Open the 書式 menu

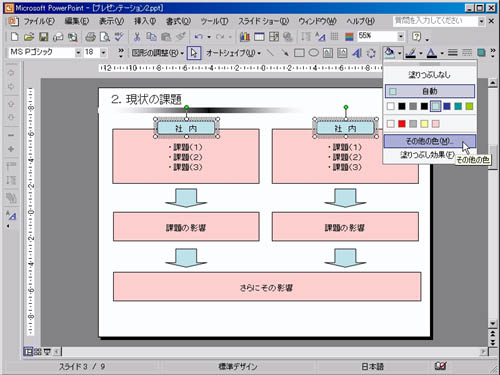(x=179, y=21)
